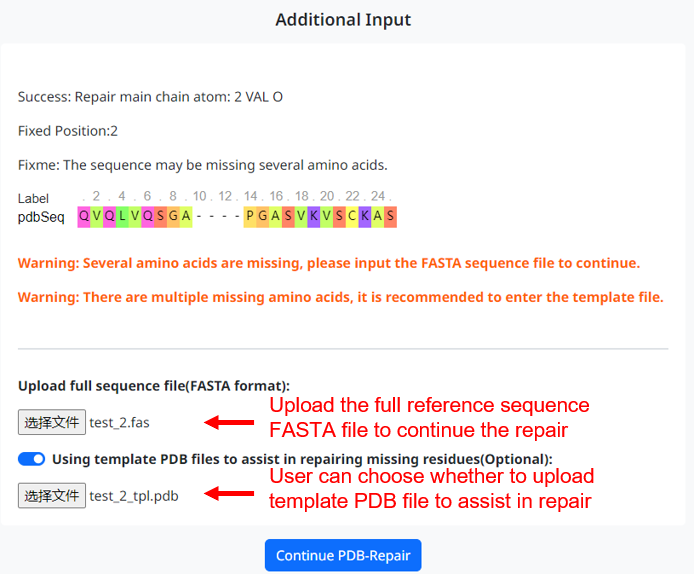This screenshot has height=574, width=694.
Task: Choose a FASTA file for full sequence upload
Action: click(52, 422)
